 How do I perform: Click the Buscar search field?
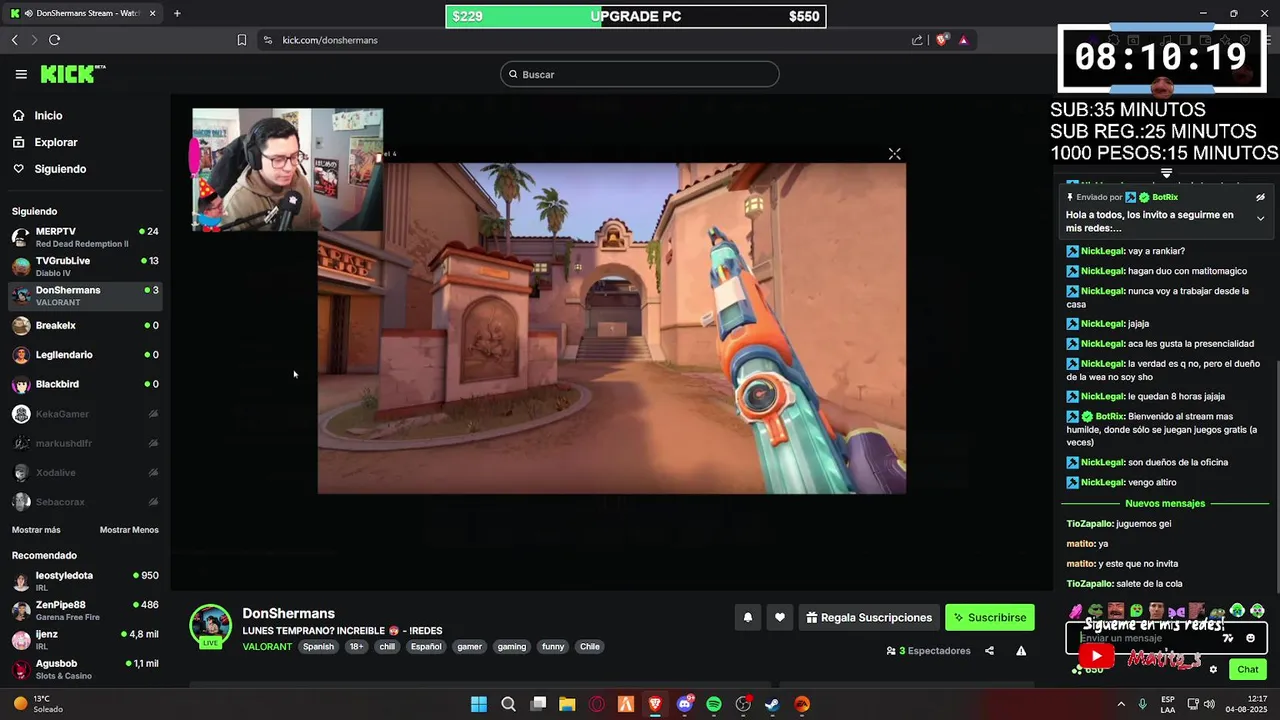pos(640,74)
